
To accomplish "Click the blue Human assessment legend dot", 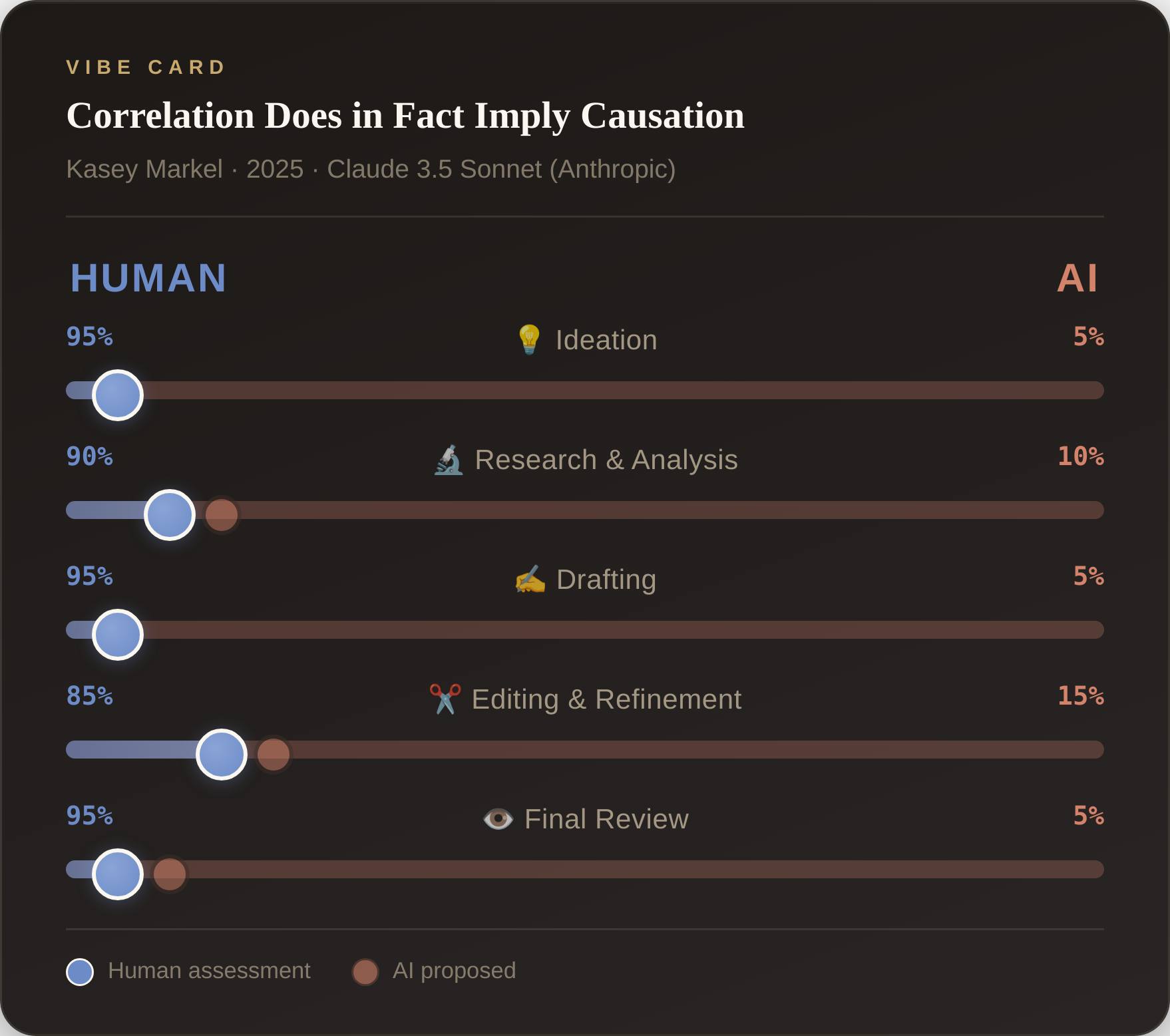I will pyautogui.click(x=80, y=972).
